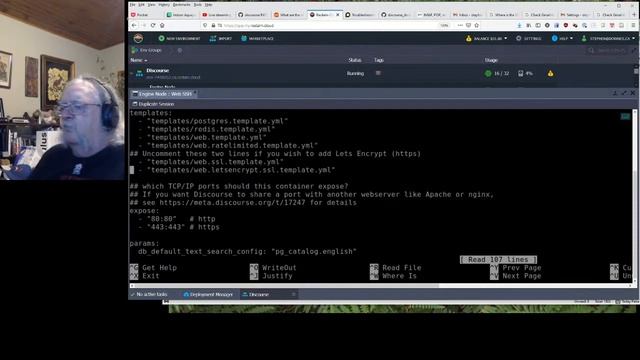Click Duplicate Session
Screen dimensions: 640x360
(153, 104)
